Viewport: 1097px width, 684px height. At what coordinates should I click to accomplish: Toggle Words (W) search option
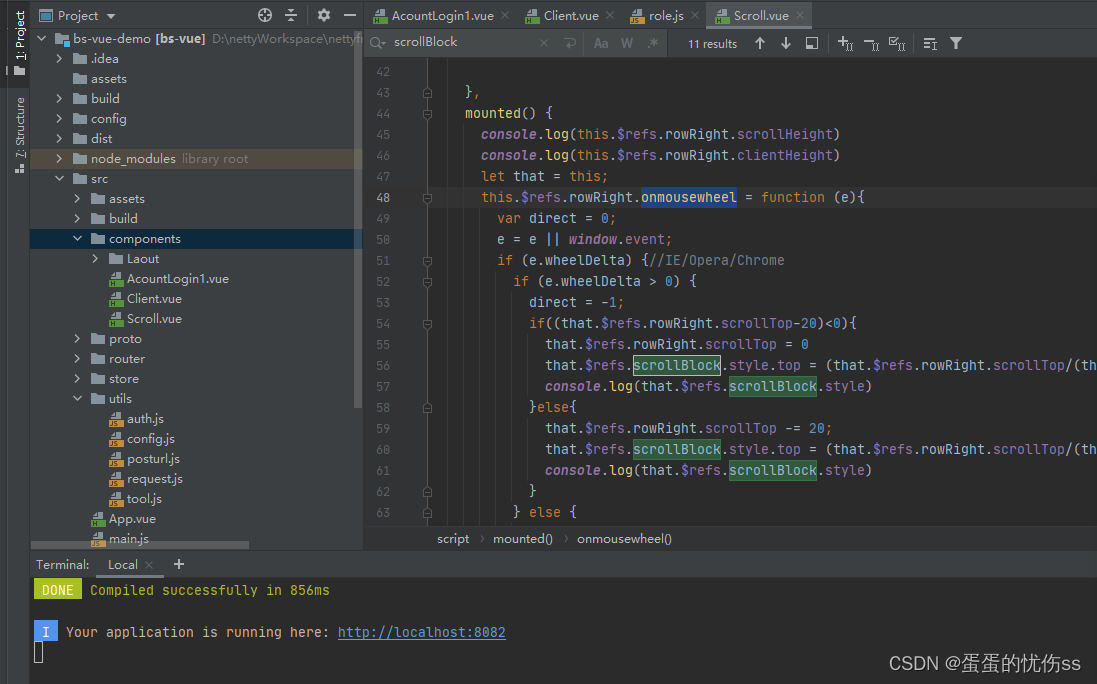pyautogui.click(x=627, y=43)
